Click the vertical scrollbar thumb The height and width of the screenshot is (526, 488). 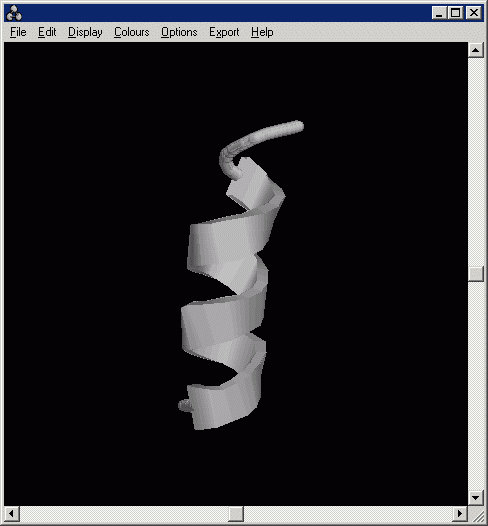click(x=476, y=274)
